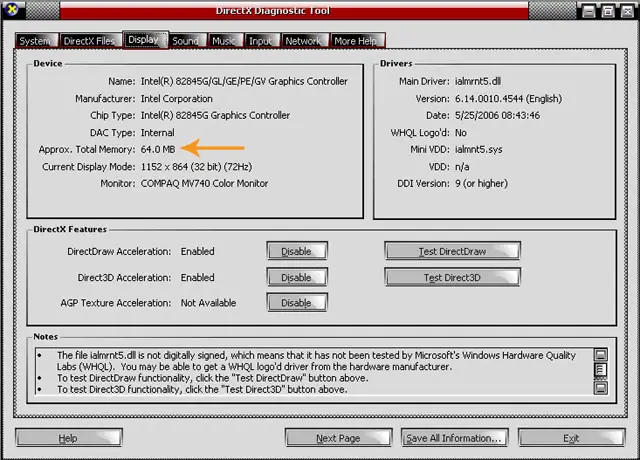The width and height of the screenshot is (640, 460).
Task: Click the note about testing Direct3D functionality
Action: (x=202, y=389)
